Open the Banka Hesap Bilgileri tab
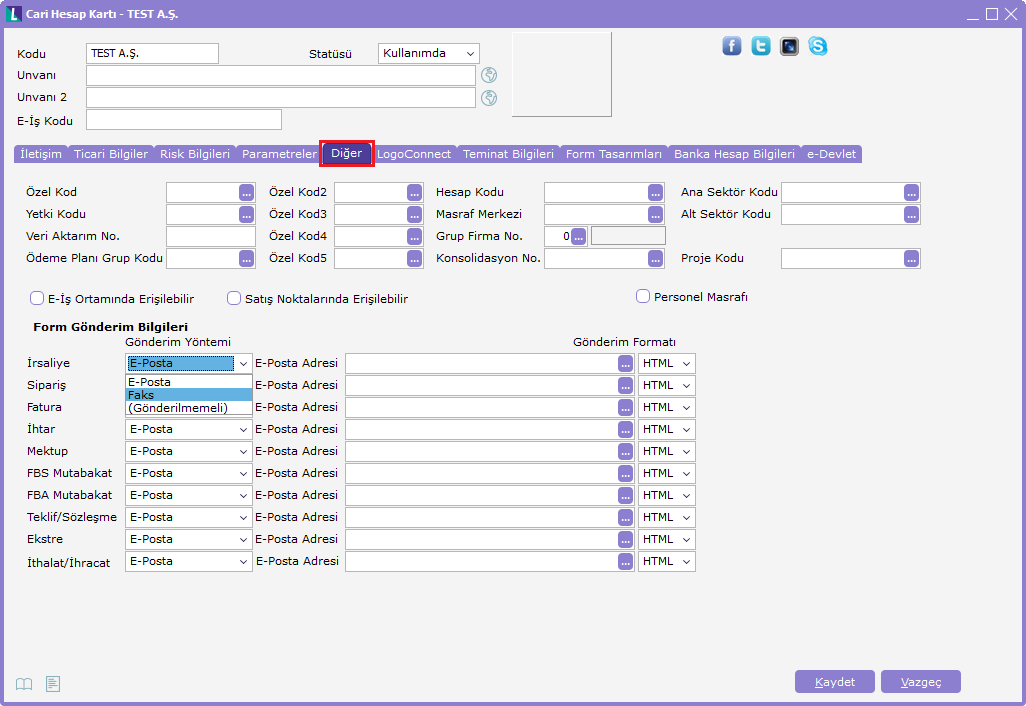1026x706 pixels. tap(734, 154)
